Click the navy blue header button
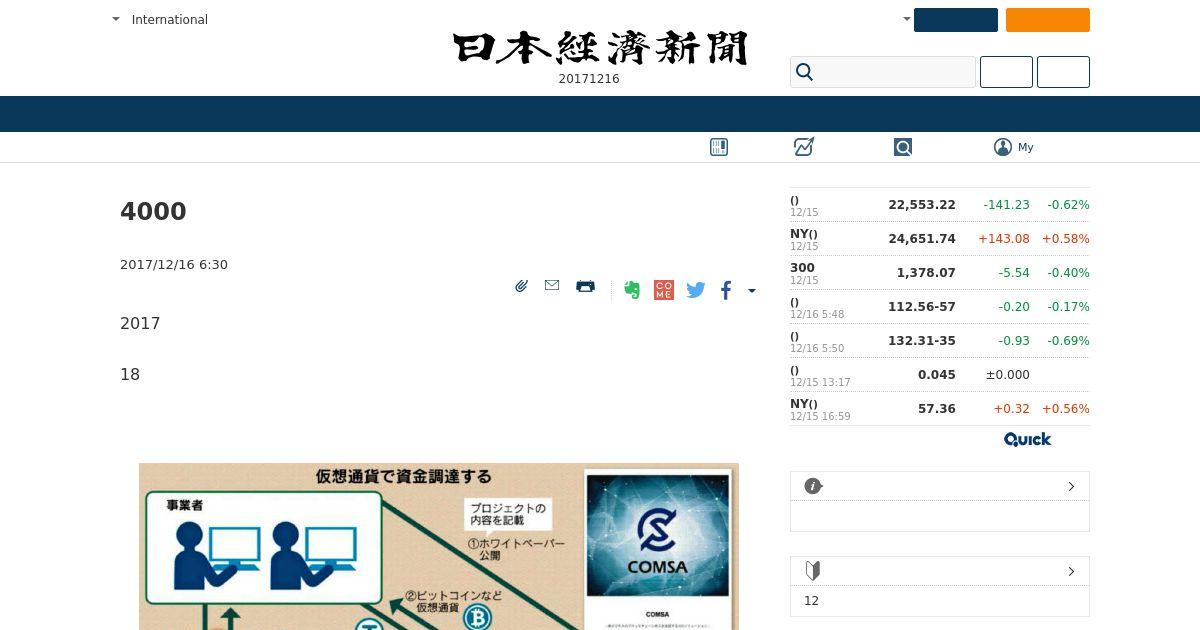The image size is (1200, 630). pos(956,20)
